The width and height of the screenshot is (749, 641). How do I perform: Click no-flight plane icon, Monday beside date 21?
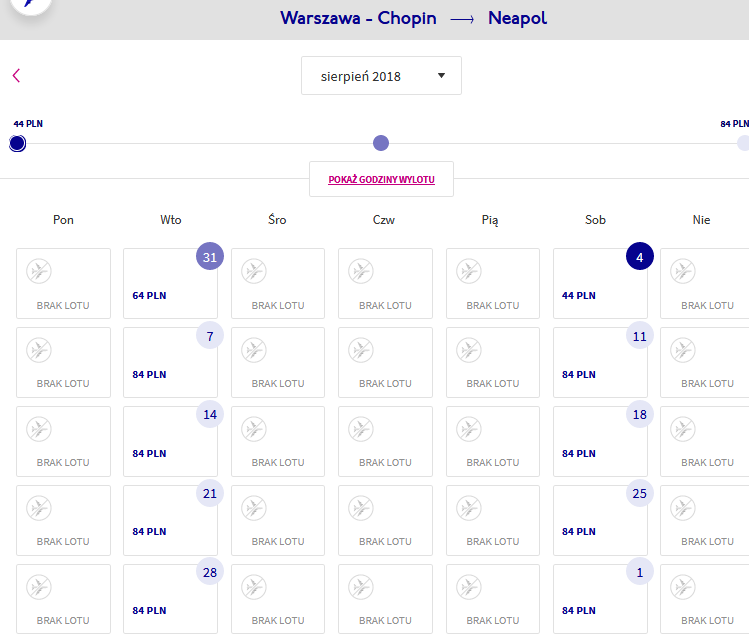pos(39,508)
